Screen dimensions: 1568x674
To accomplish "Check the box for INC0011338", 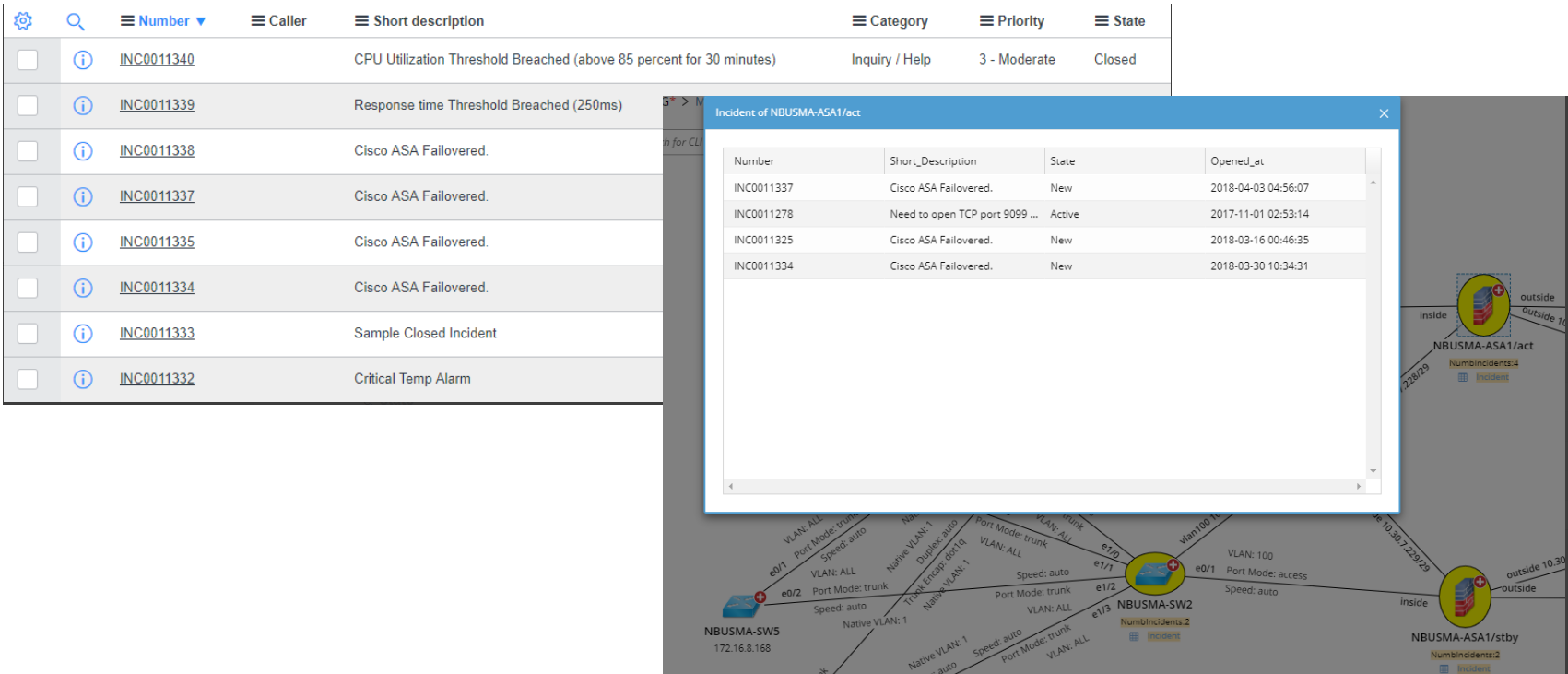I will (x=28, y=151).
